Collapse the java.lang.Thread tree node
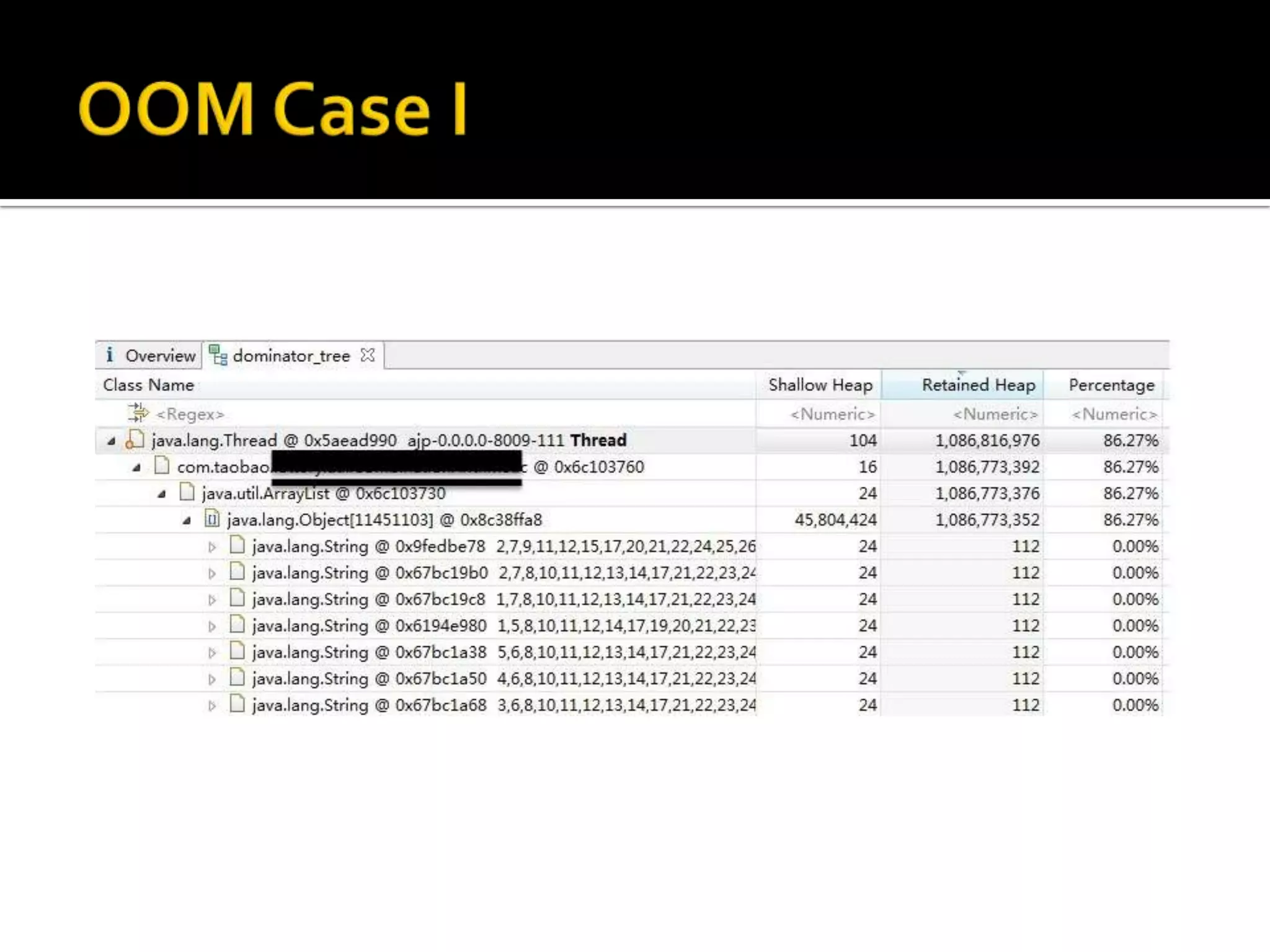Viewport: 1270px width, 952px height. [x=112, y=441]
